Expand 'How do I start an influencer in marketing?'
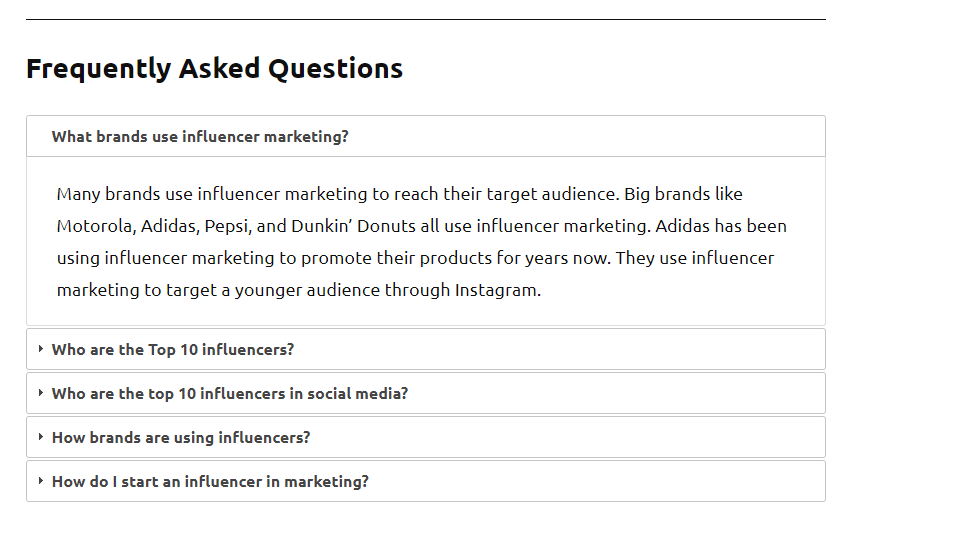Image resolution: width=973 pixels, height=536 pixels. coord(210,482)
